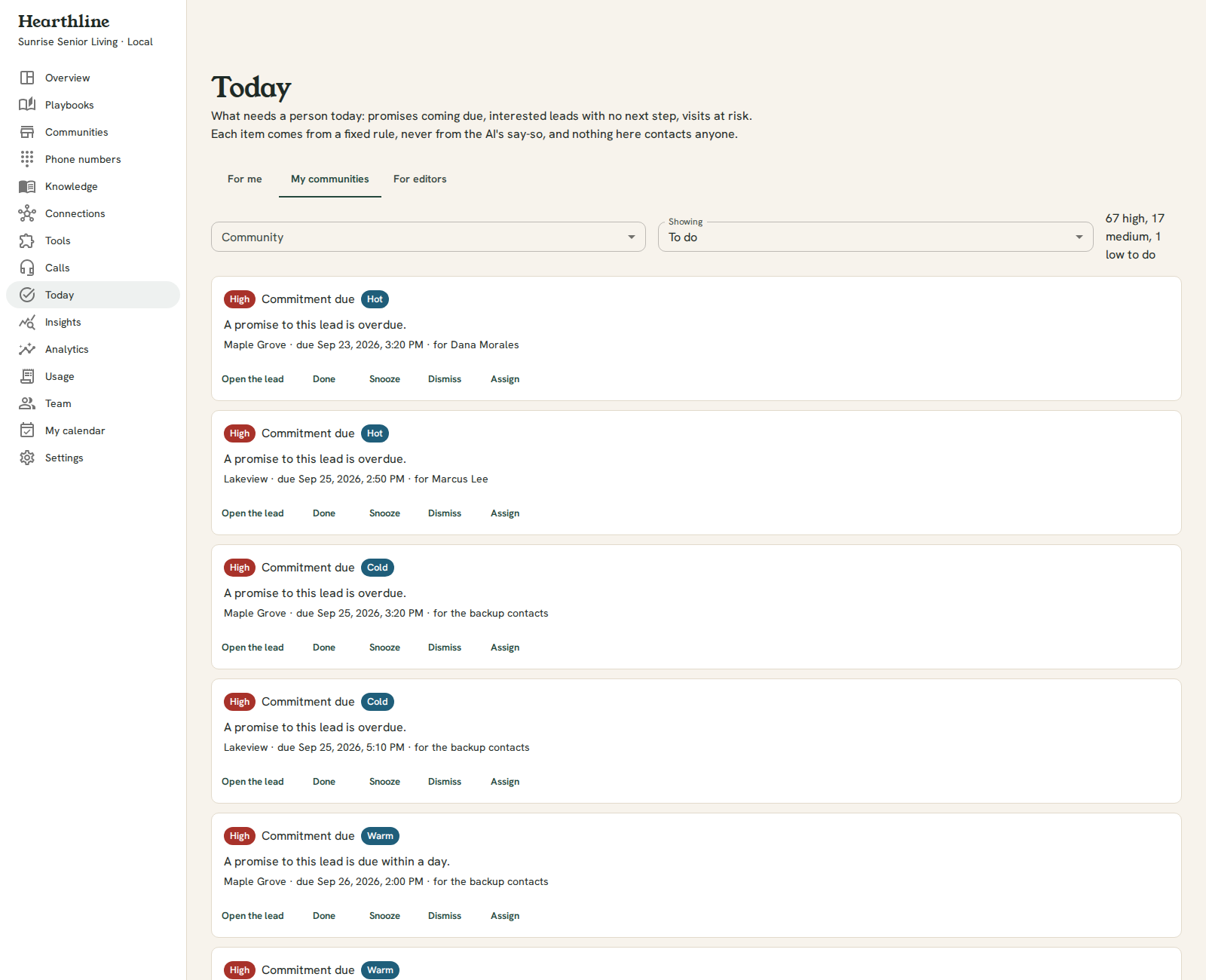Click the Analytics line-graph icon
This screenshot has height=980, width=1206.
[27, 349]
